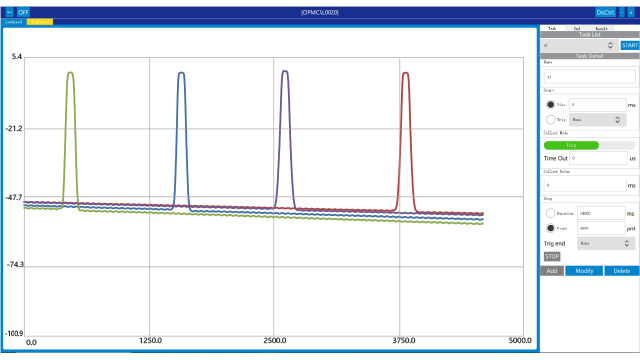Image resolution: width=640 pixels, height=360 pixels.
Task: Click the red curve's peak in the chart
Action: point(405,73)
